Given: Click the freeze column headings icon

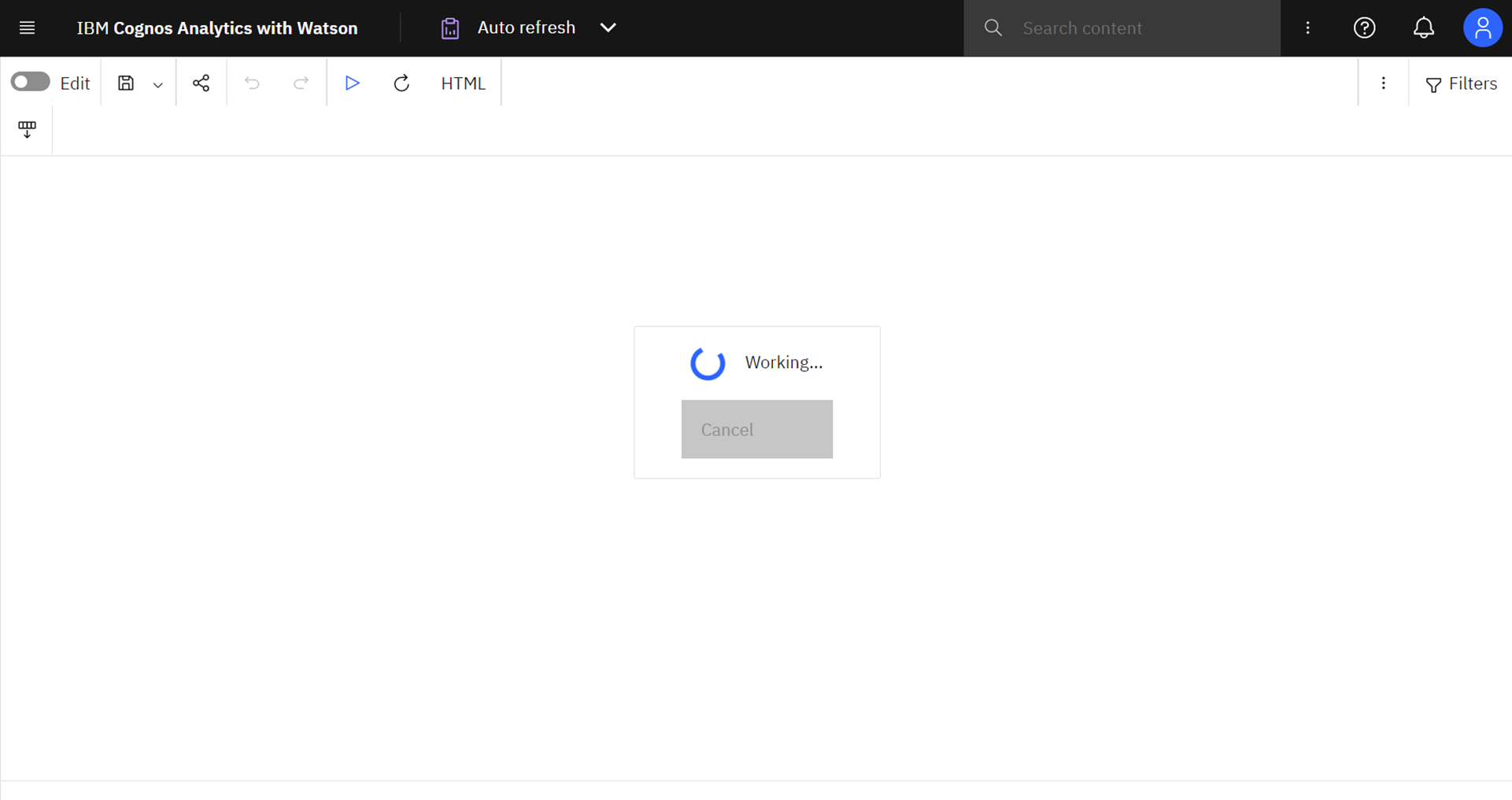Looking at the screenshot, I should [x=27, y=130].
